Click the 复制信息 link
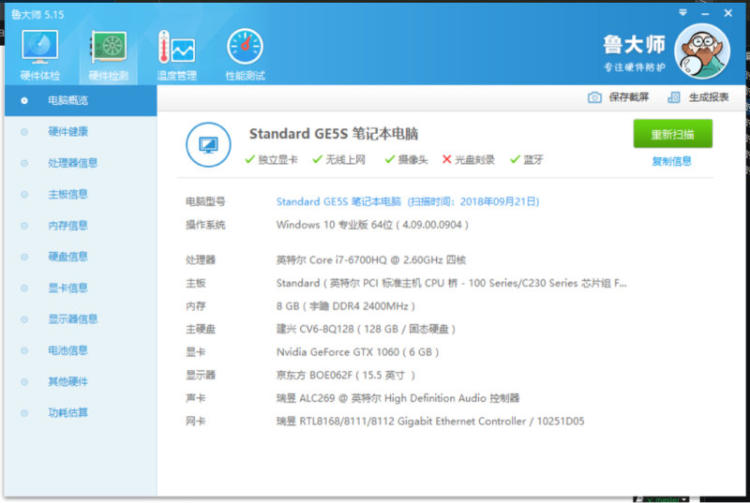This screenshot has width=750, height=503. 672,161
